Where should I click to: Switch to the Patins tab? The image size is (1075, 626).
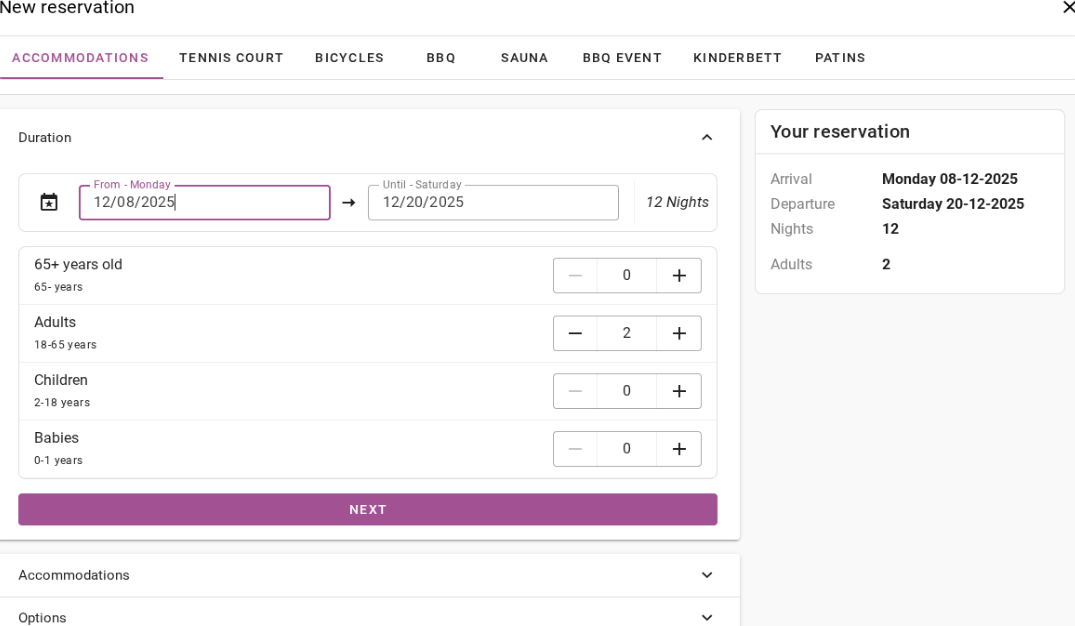[x=840, y=58]
